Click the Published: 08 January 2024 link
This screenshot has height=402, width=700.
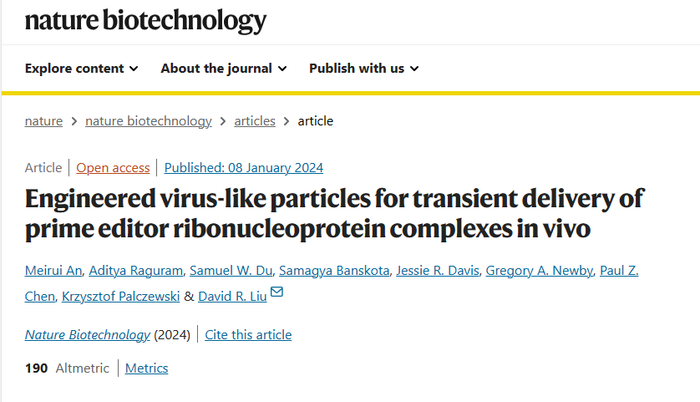click(x=243, y=168)
